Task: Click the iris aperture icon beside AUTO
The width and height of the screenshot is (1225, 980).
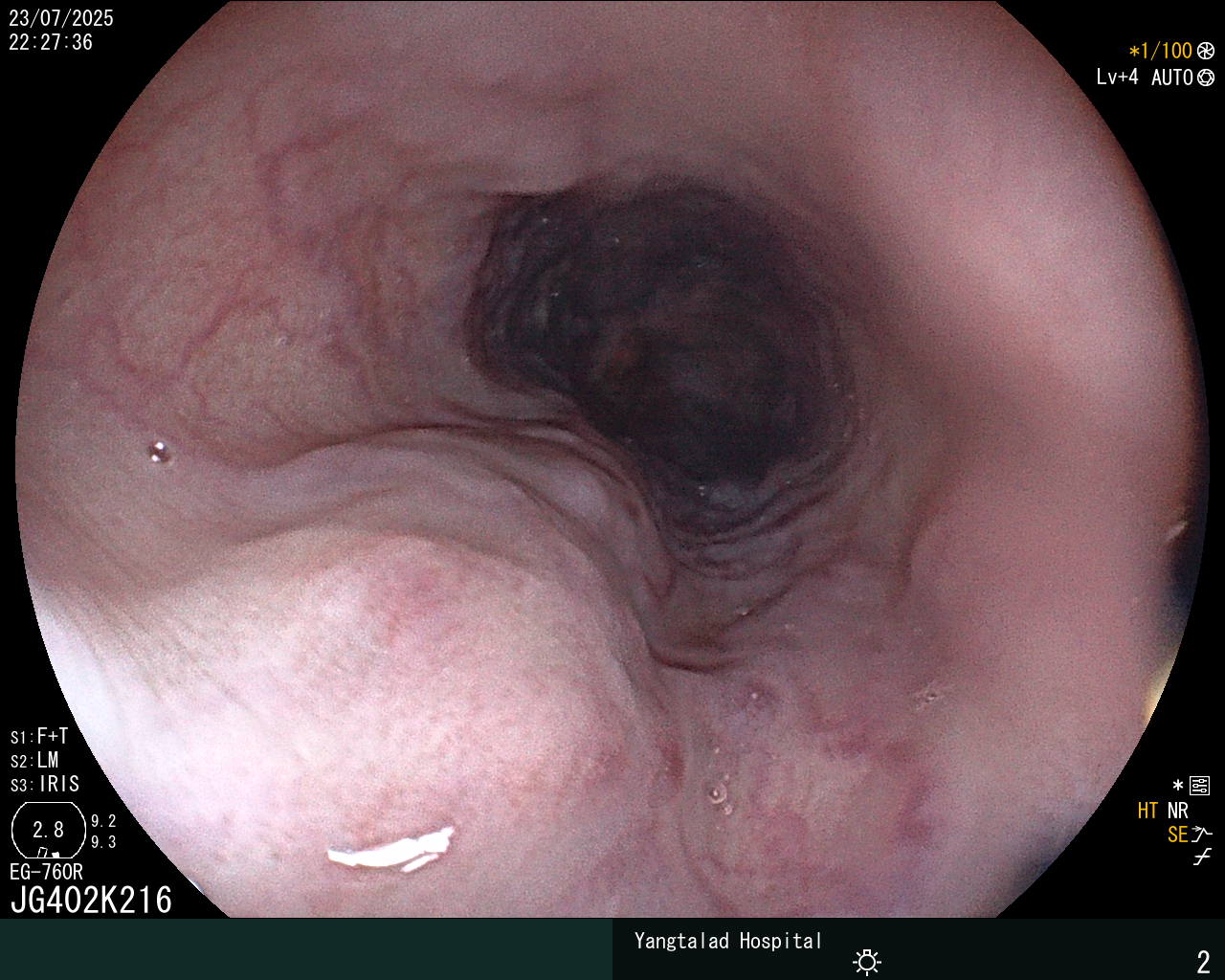Action: 1206,78
